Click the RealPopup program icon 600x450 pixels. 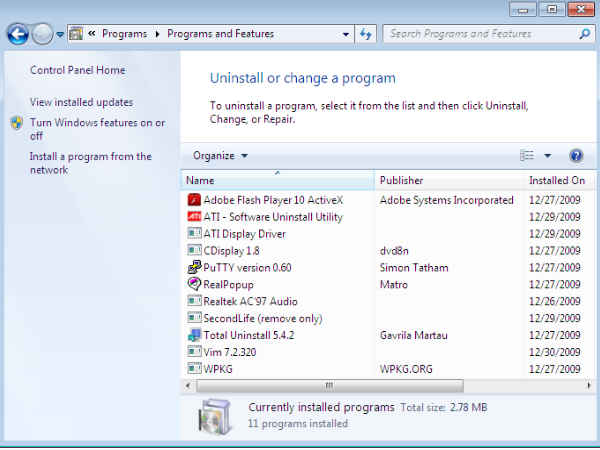point(194,284)
